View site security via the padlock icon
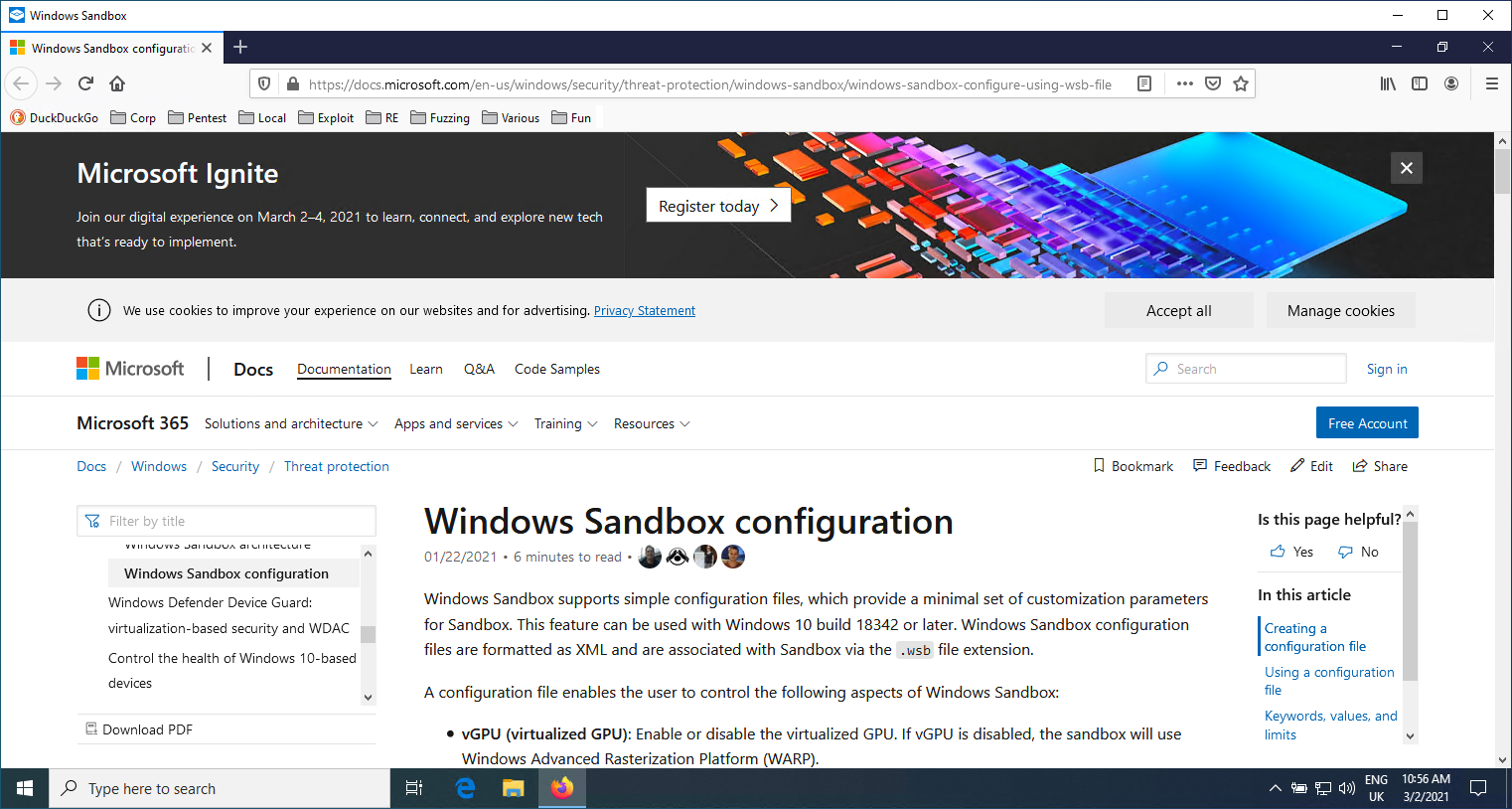 click(x=292, y=84)
